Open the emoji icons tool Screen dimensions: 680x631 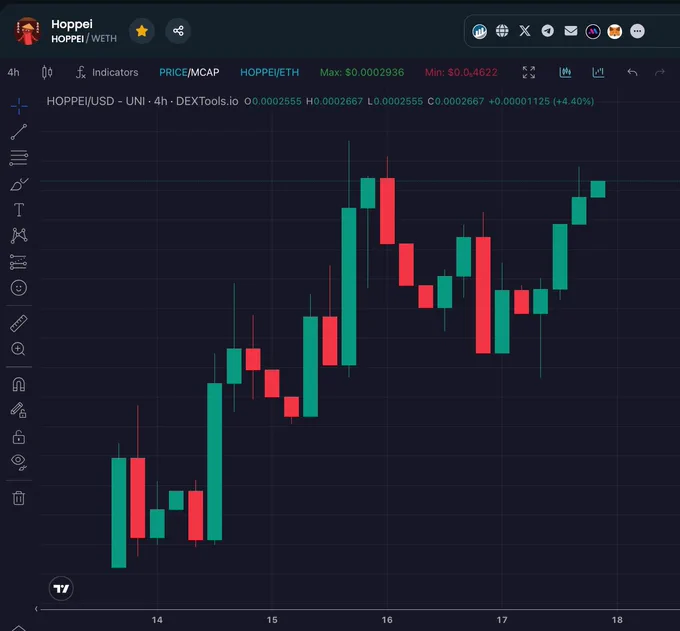point(19,288)
